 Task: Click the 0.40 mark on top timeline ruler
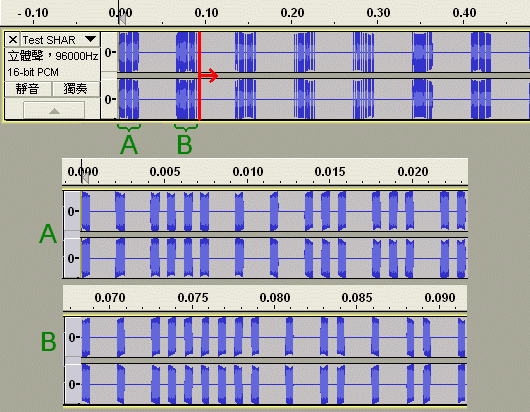(x=464, y=13)
